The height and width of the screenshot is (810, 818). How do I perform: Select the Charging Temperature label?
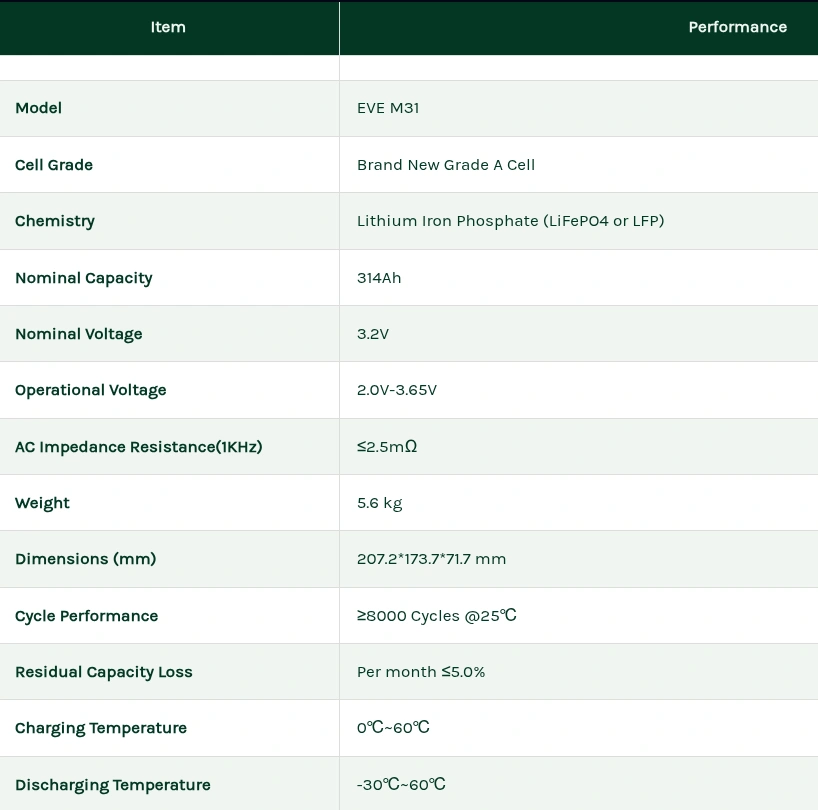(101, 728)
